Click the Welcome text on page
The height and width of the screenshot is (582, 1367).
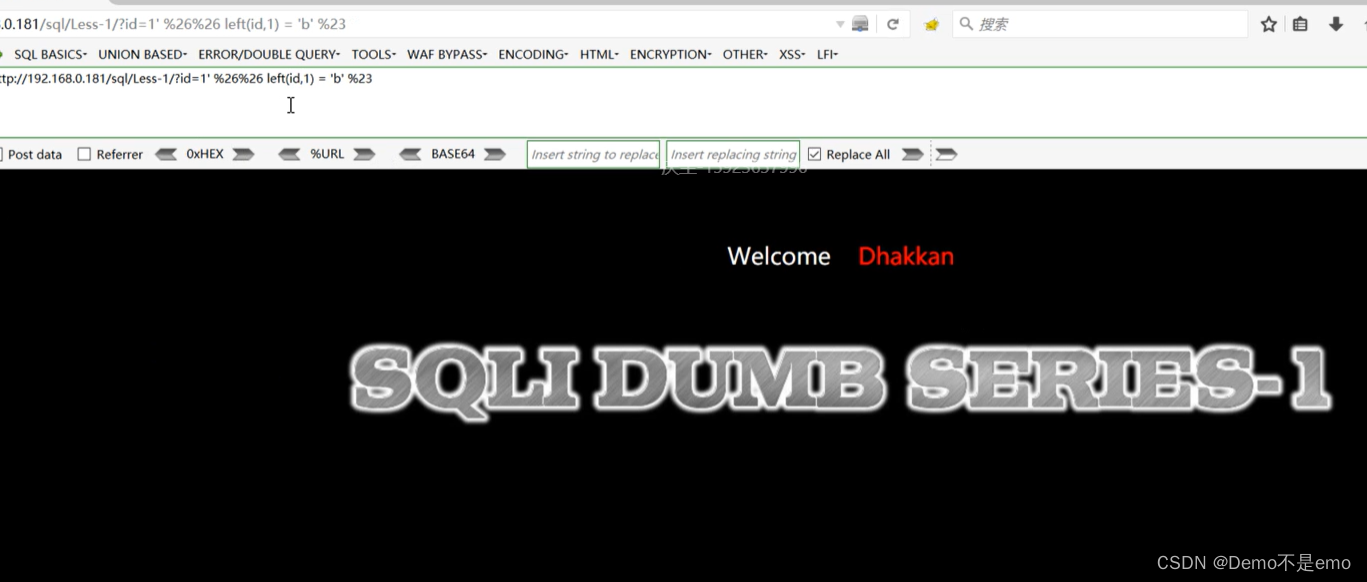779,256
